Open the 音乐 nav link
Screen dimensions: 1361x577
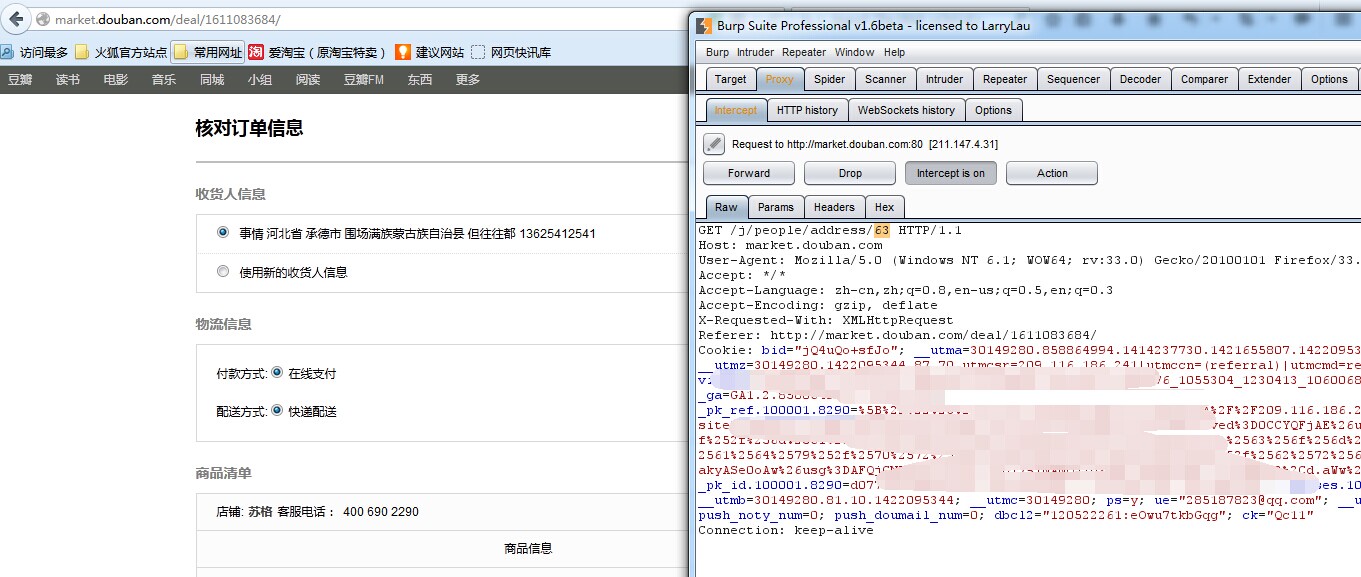coord(164,80)
